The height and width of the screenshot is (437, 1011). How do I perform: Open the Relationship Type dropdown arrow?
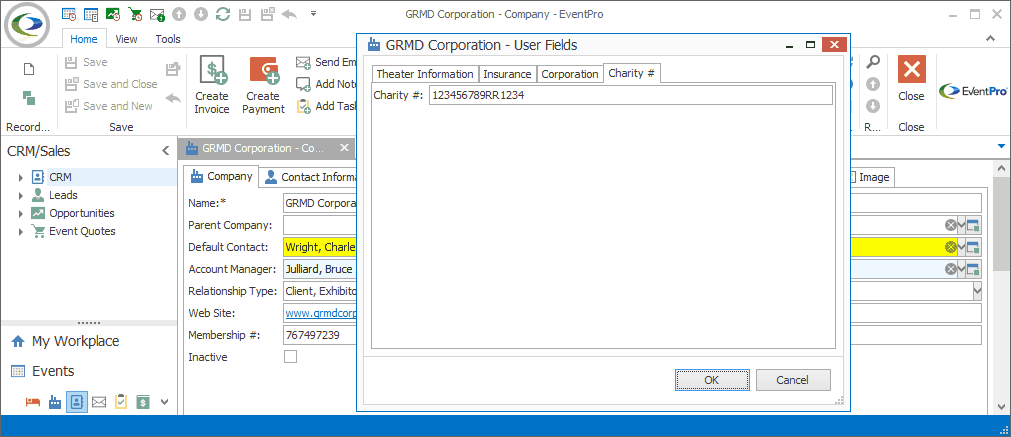coord(977,291)
